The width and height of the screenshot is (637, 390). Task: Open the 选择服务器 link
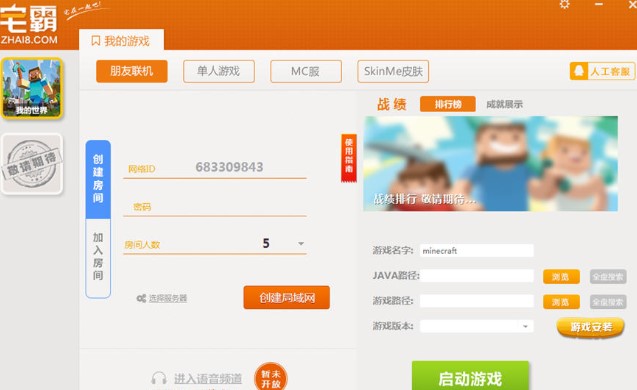(168, 299)
